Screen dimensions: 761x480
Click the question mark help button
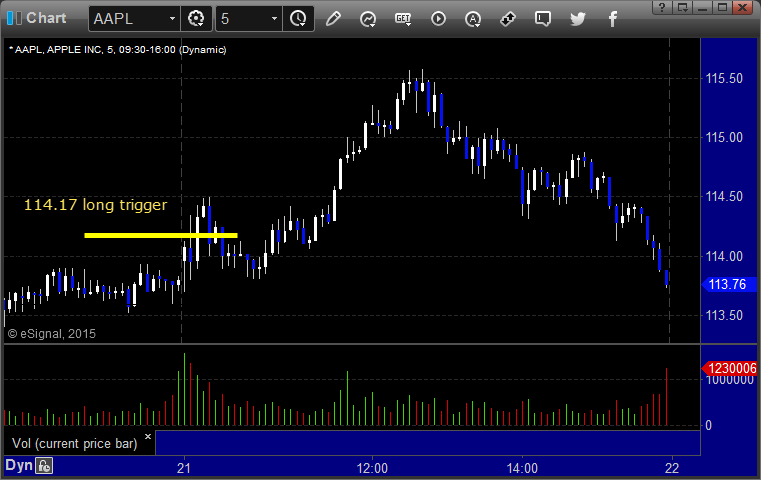tap(662, 7)
